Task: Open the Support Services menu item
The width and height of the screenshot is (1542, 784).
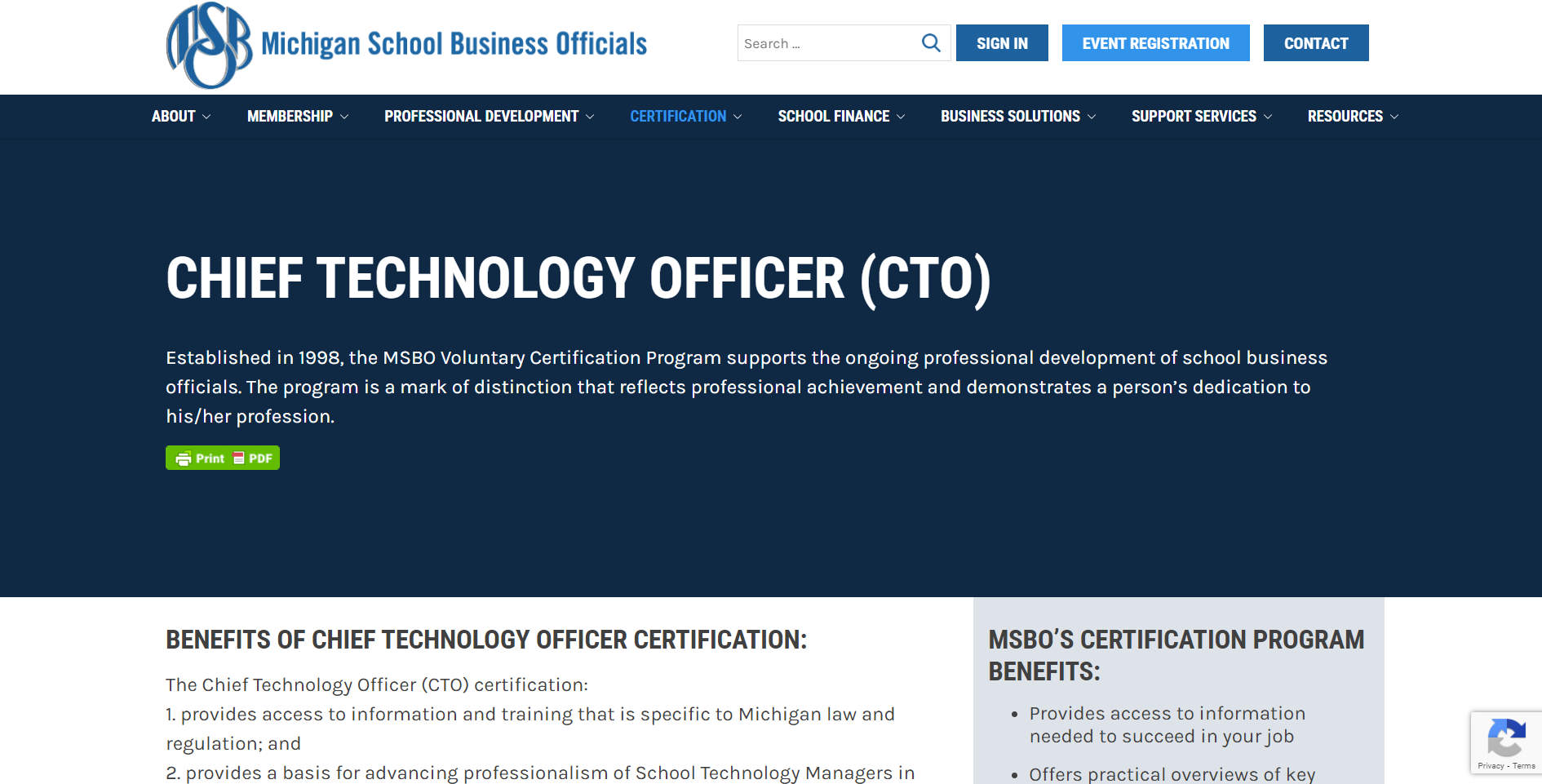Action: [1194, 117]
